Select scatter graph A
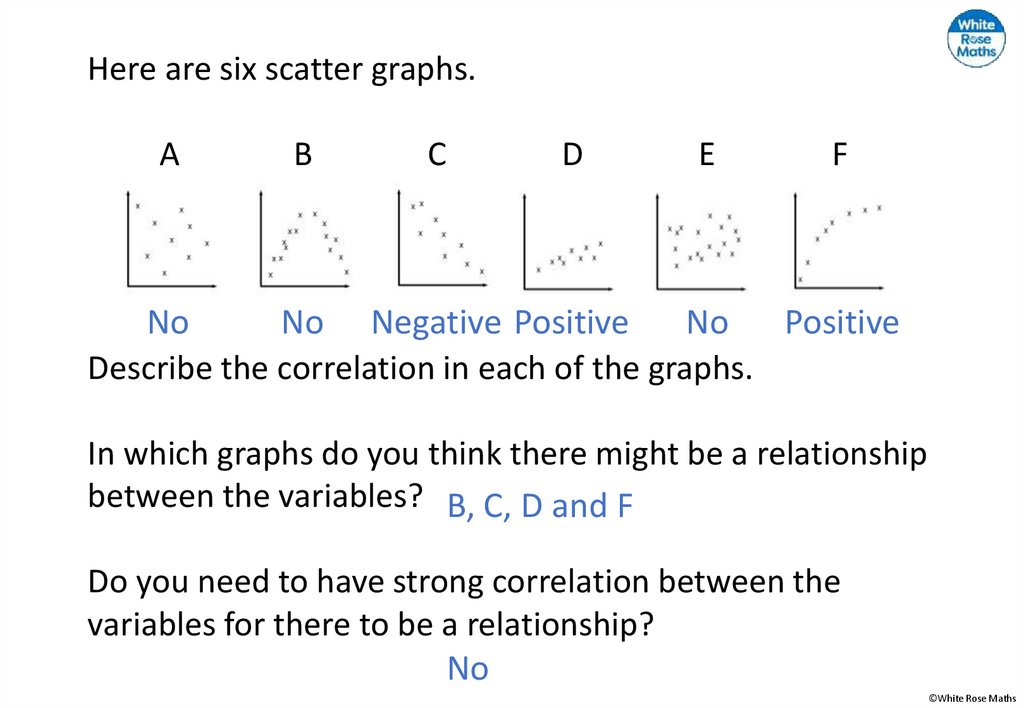This screenshot has width=1024, height=708. click(170, 240)
